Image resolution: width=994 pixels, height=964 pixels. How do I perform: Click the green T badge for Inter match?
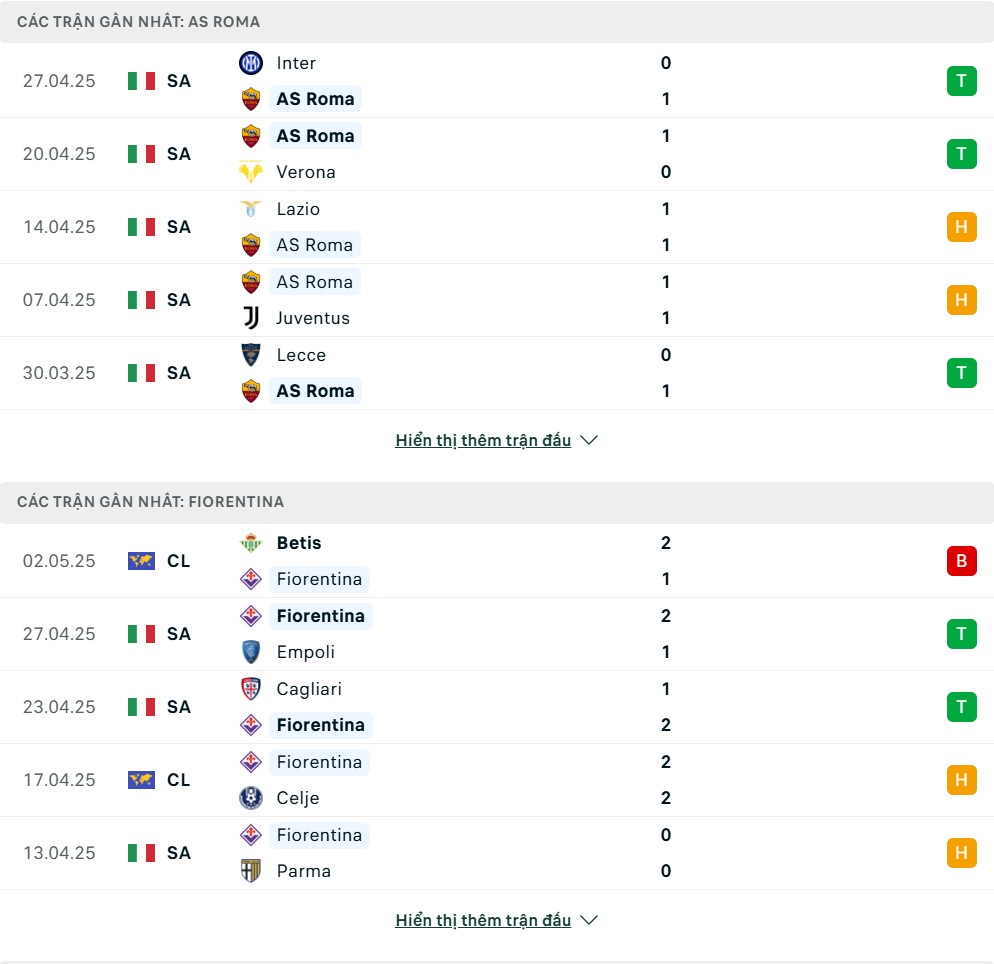(x=961, y=81)
